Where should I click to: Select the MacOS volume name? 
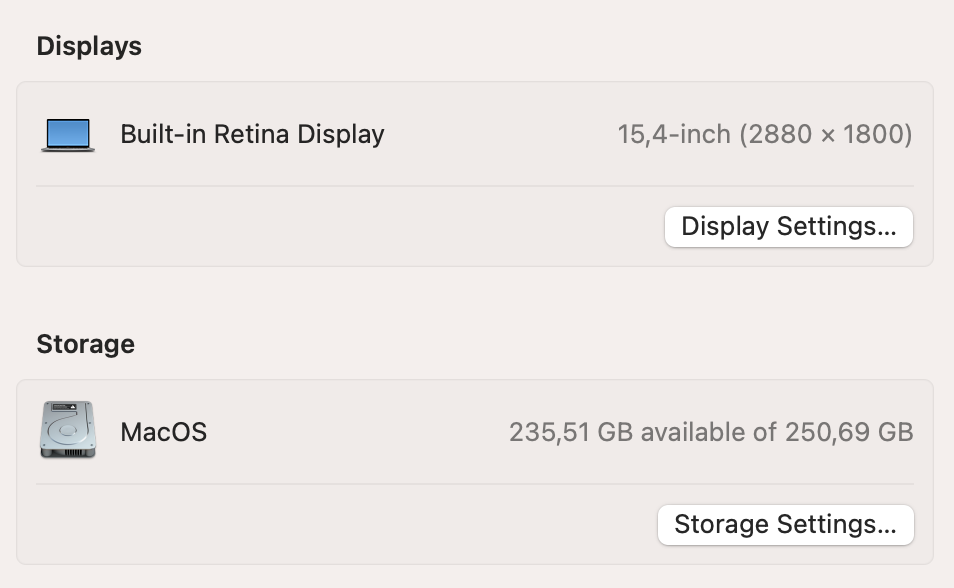point(163,432)
